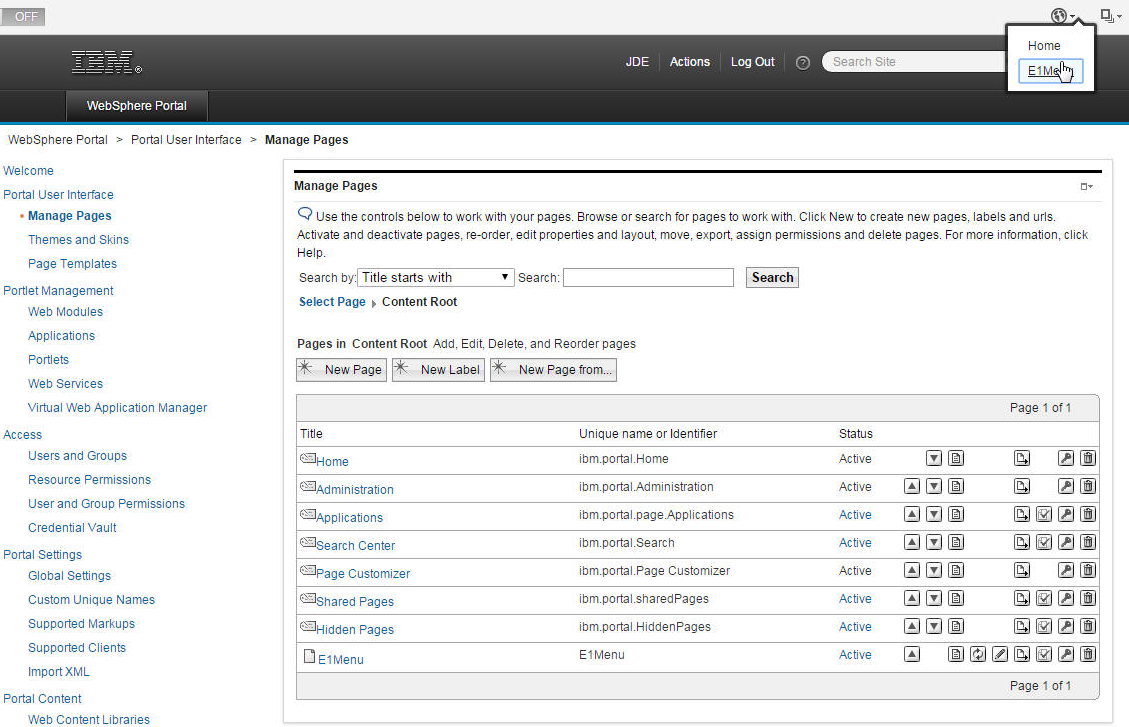
Task: Open Web Modules in sidebar
Action: point(66,312)
